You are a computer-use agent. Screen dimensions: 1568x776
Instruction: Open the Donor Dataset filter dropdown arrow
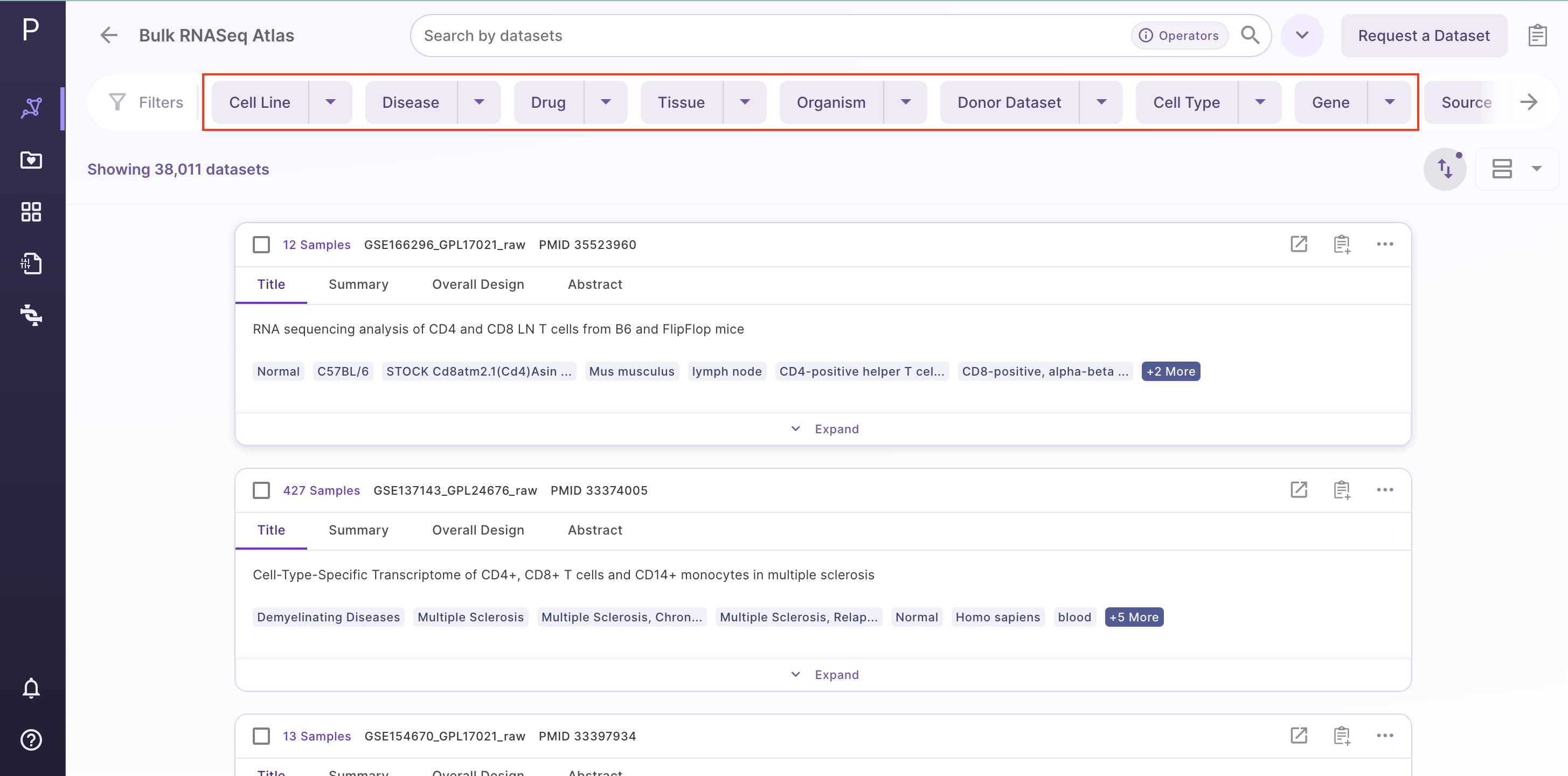click(1101, 102)
